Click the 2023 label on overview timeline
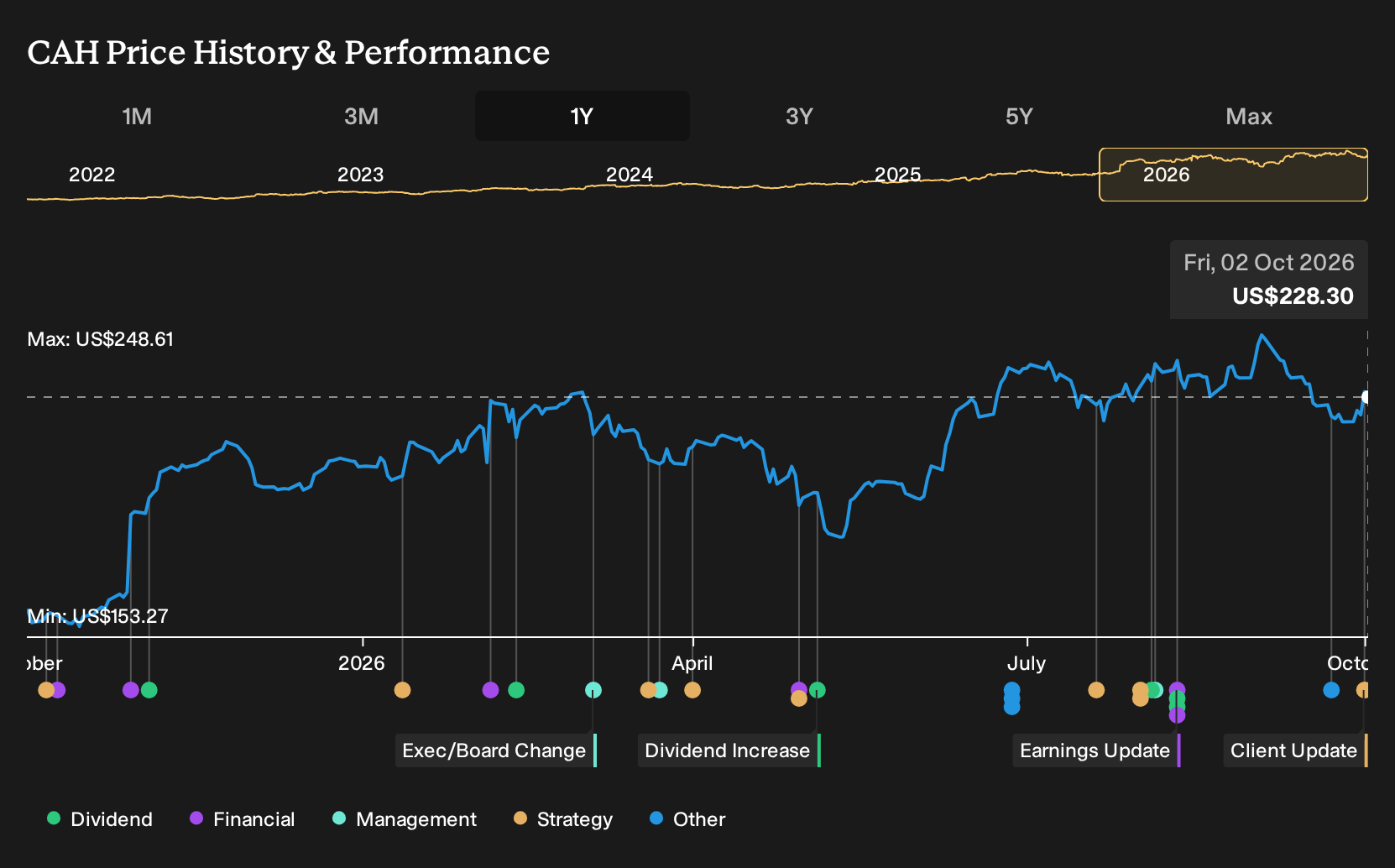 361,175
